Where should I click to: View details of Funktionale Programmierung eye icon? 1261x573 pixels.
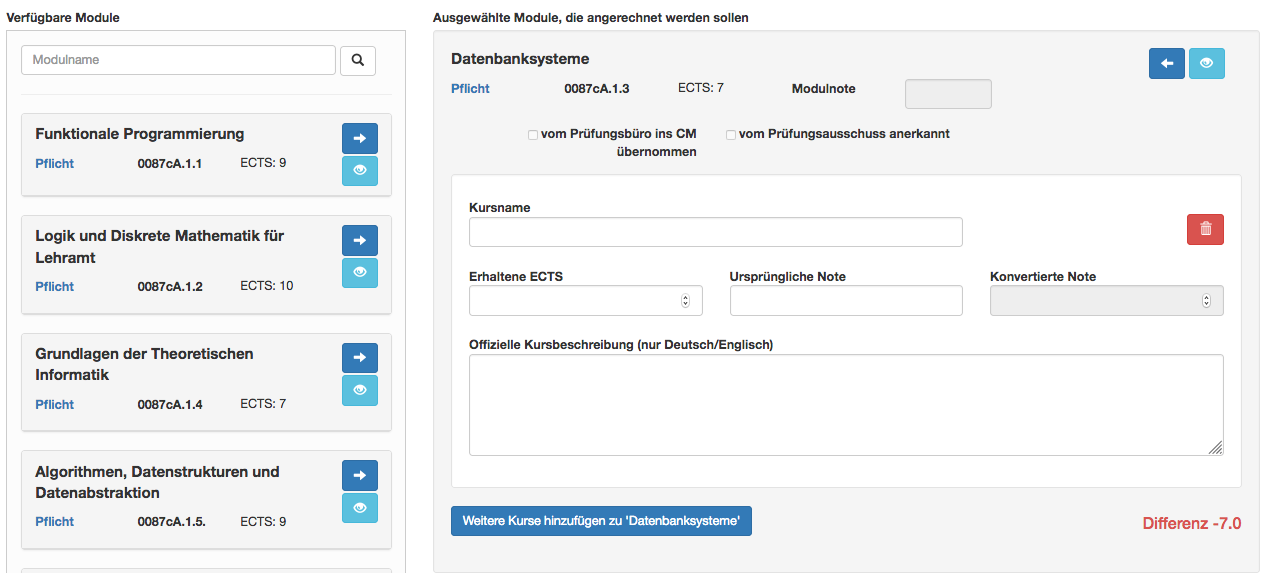pos(360,170)
